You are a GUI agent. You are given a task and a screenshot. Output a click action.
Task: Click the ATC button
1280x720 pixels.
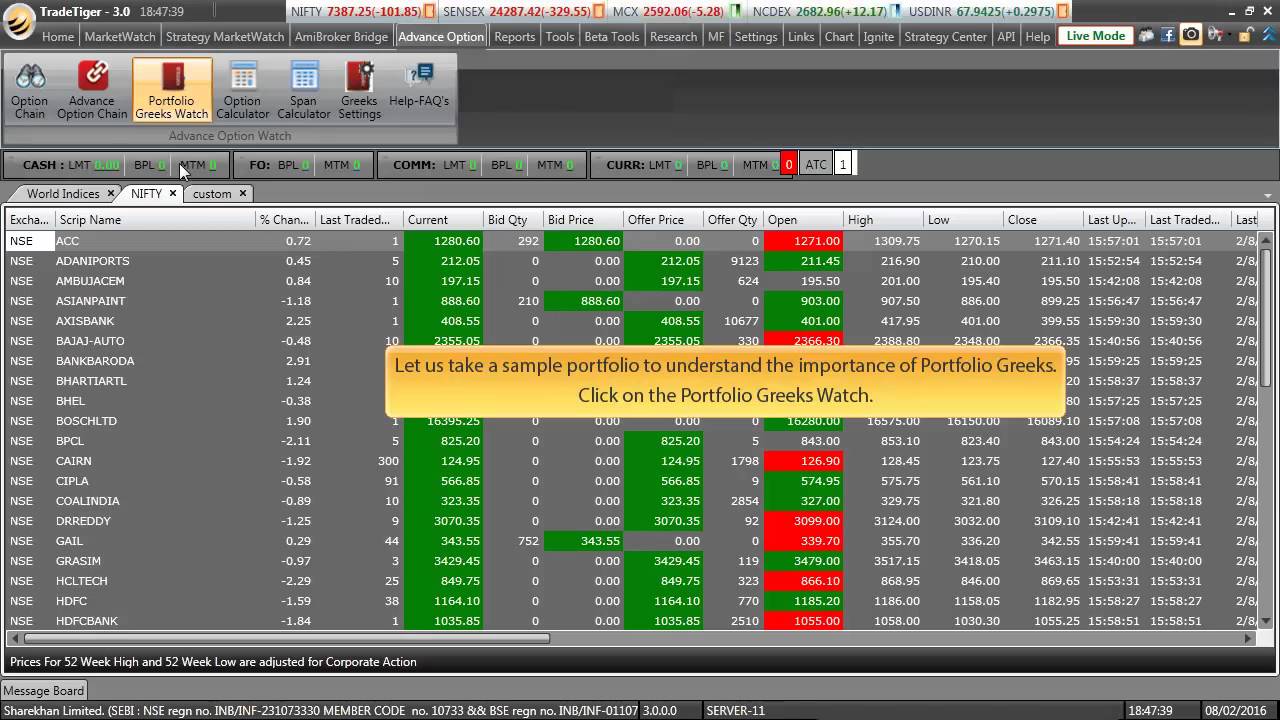pos(817,165)
